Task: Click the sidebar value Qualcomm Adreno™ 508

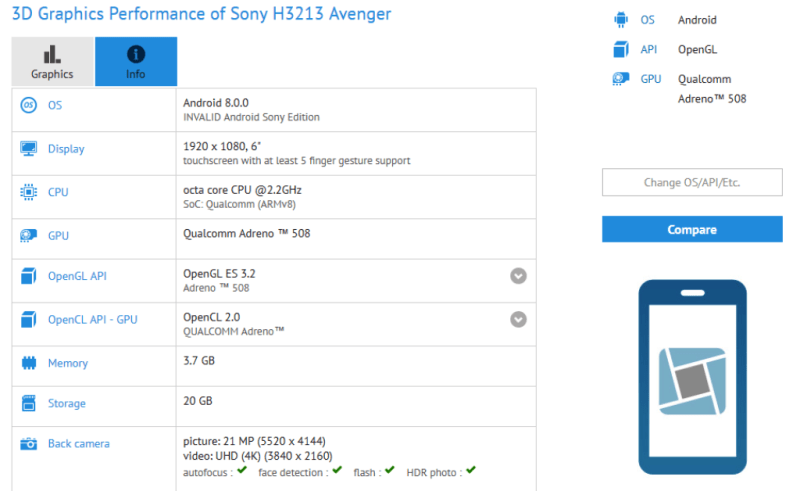Action: [712, 89]
